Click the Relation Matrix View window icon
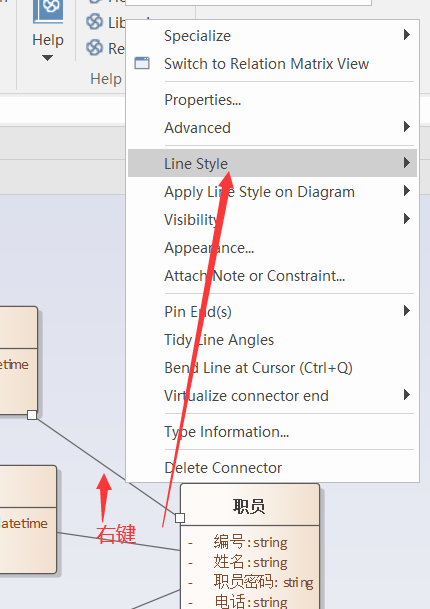 (142, 63)
